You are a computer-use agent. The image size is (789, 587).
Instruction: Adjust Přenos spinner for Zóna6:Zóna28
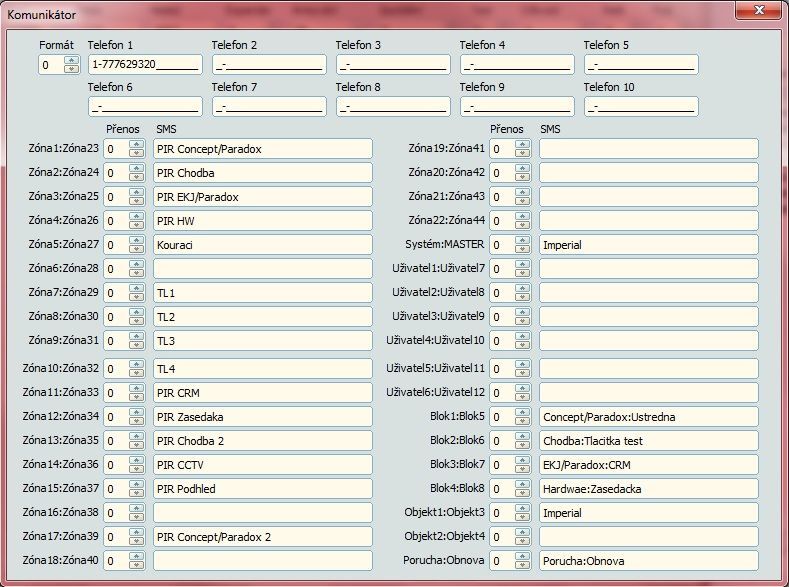pos(137,269)
